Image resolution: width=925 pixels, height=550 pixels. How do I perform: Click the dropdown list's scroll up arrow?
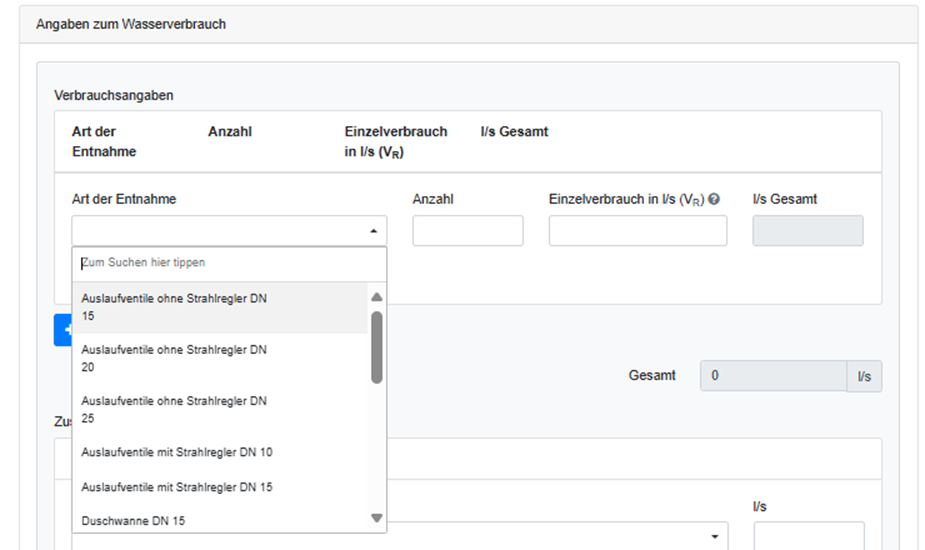click(x=376, y=297)
